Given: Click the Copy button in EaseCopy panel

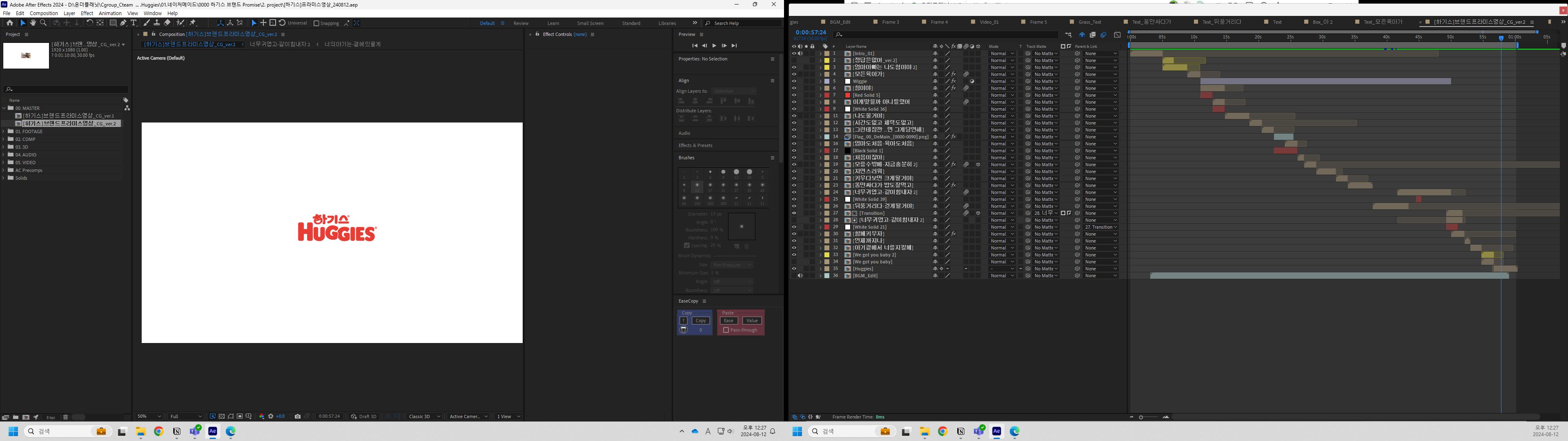Looking at the screenshot, I should [x=701, y=320].
